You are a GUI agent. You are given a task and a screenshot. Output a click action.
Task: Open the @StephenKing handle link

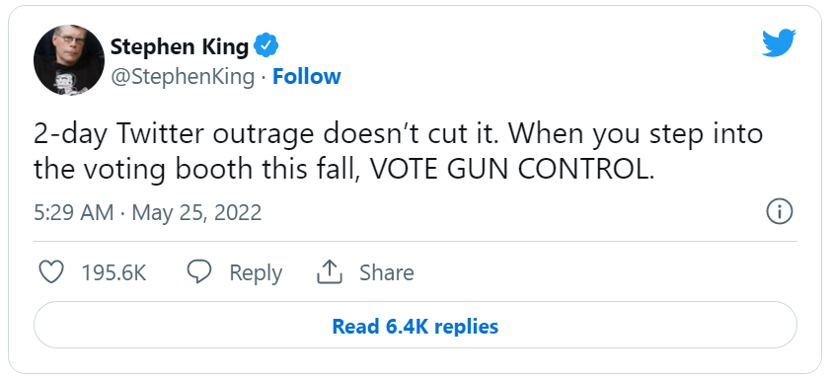coord(182,77)
